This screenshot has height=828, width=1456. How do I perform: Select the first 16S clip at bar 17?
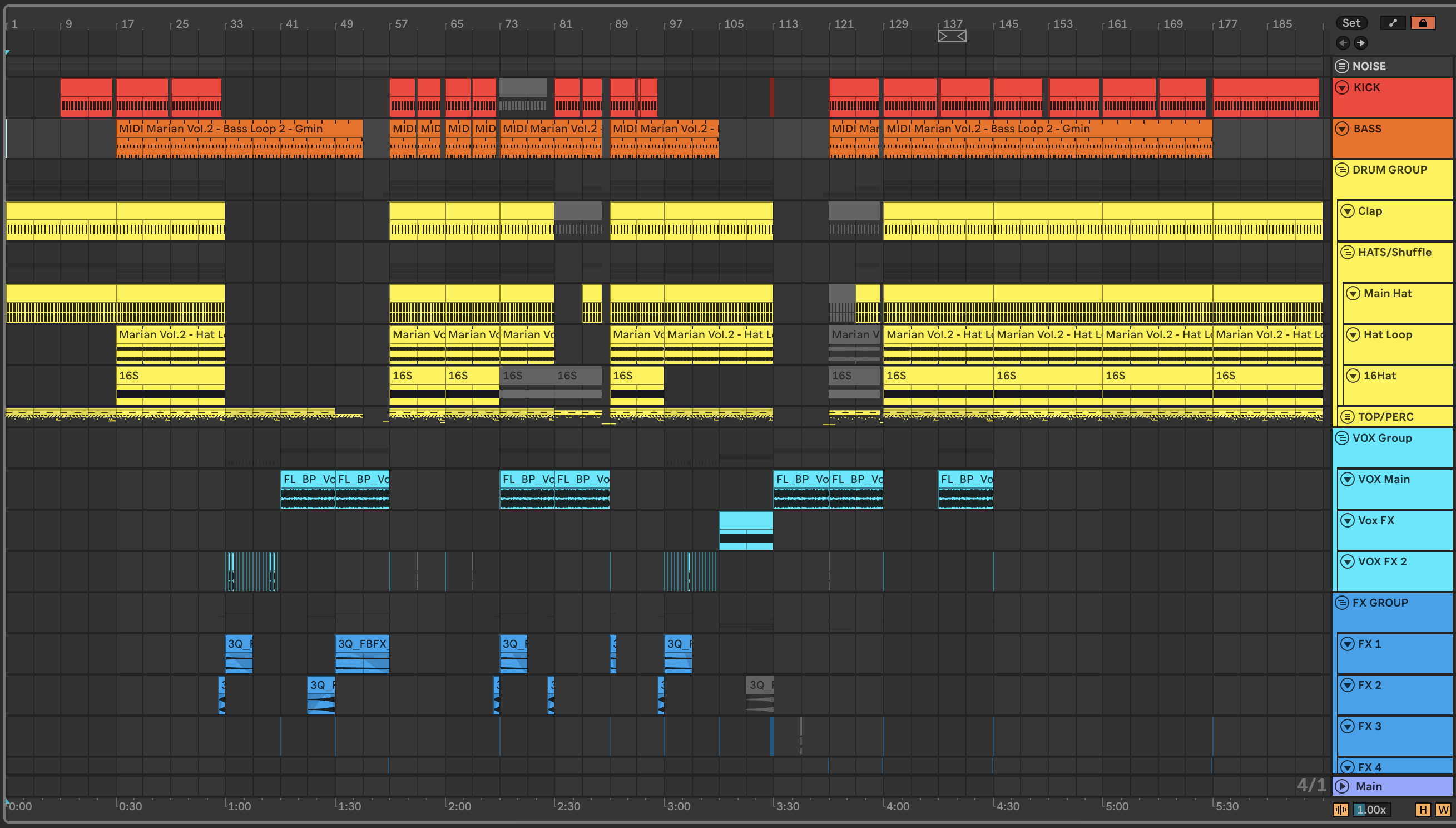point(171,386)
